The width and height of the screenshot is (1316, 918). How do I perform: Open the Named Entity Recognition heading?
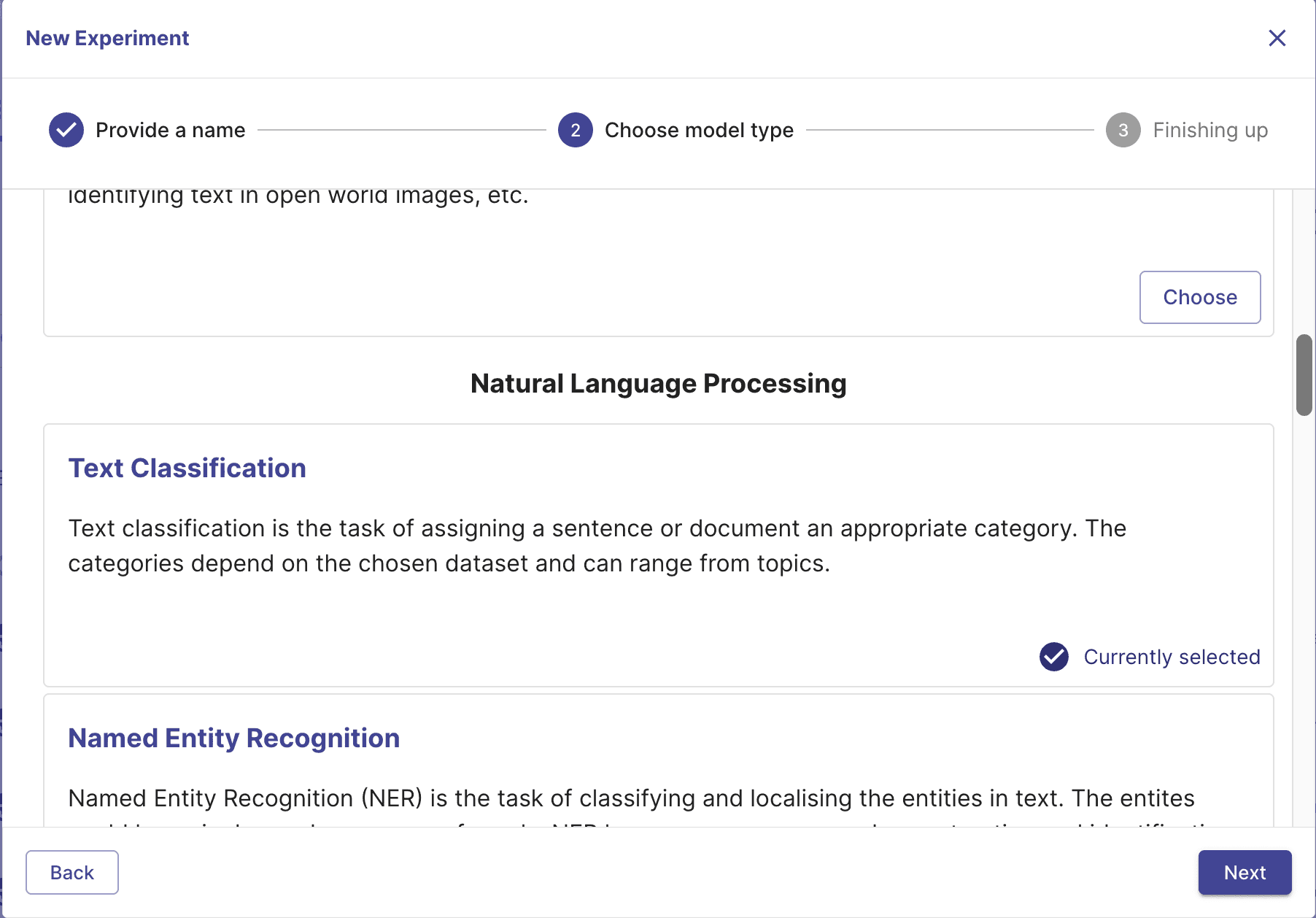coord(234,738)
